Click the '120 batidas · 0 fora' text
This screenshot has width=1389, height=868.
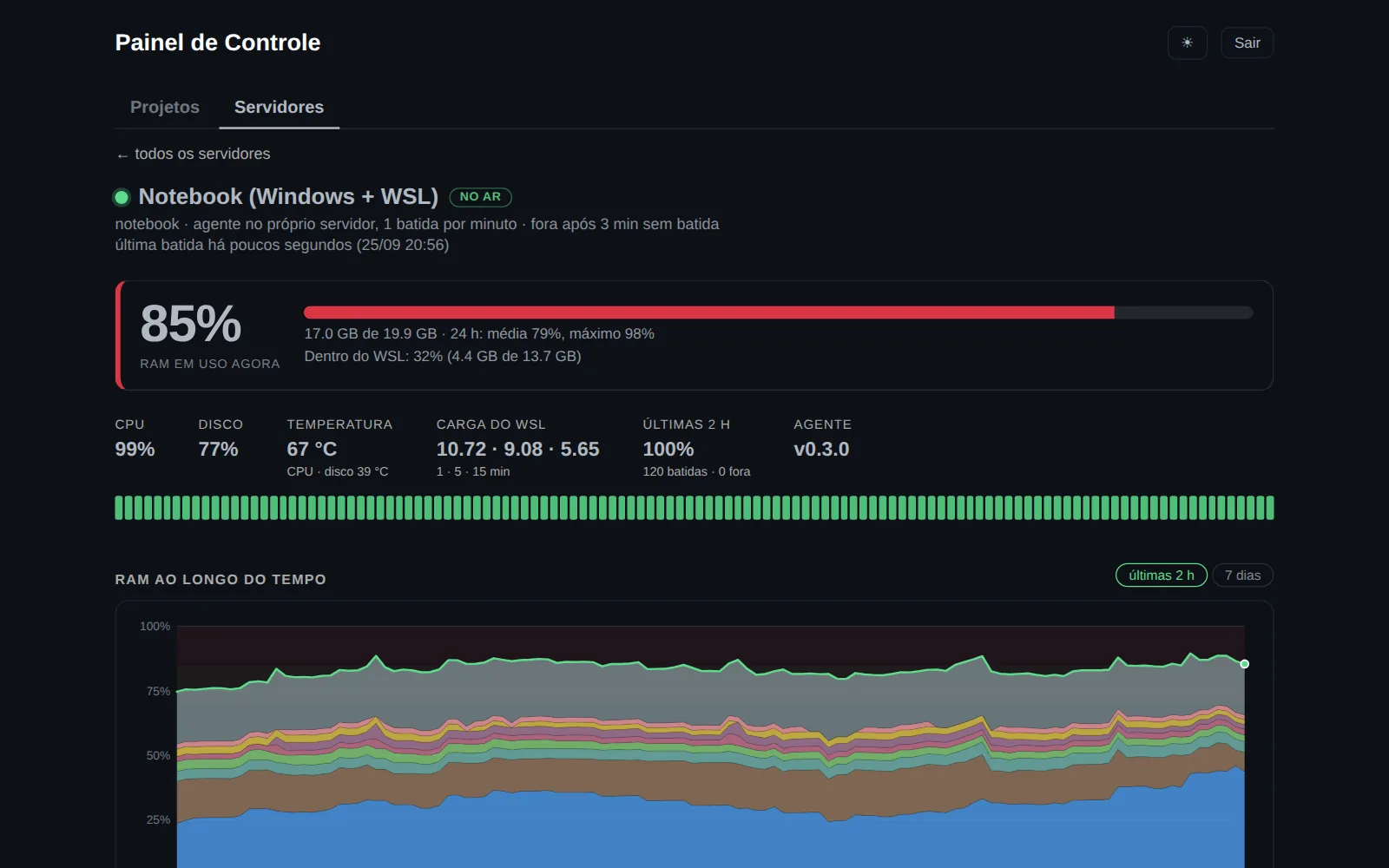pos(696,471)
